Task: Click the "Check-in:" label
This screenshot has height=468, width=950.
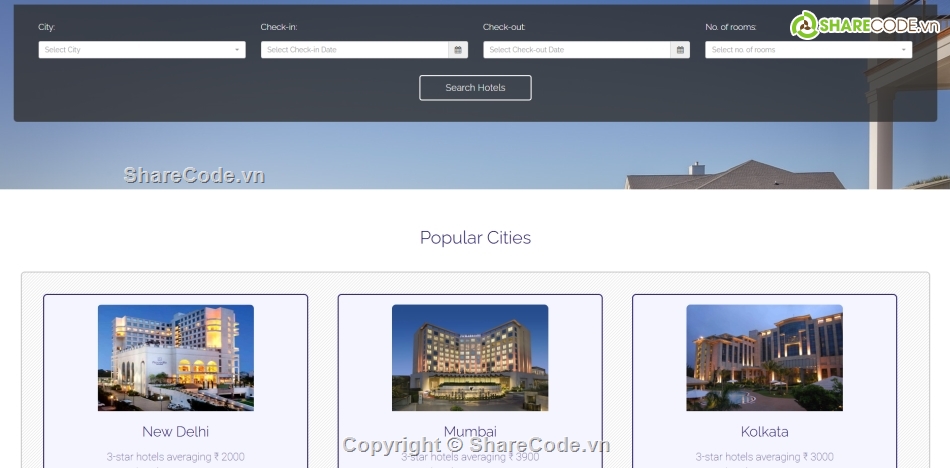Action: (278, 27)
